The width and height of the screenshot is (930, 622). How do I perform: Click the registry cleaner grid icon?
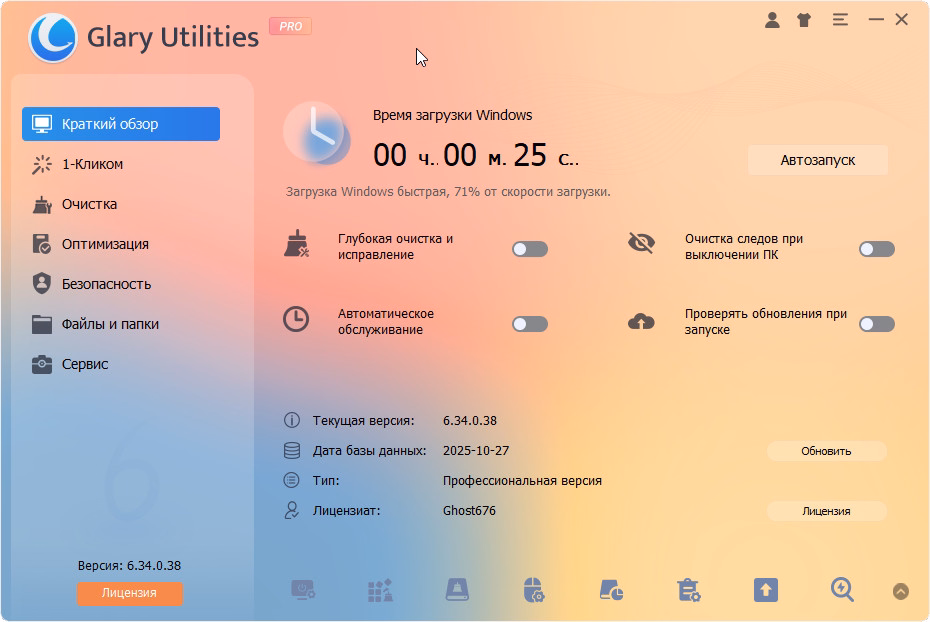(380, 590)
